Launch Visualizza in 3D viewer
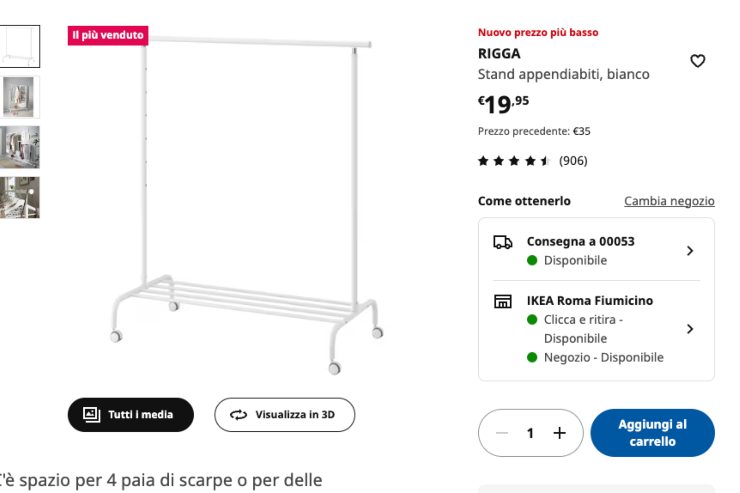This screenshot has width=740, height=493. (x=284, y=414)
